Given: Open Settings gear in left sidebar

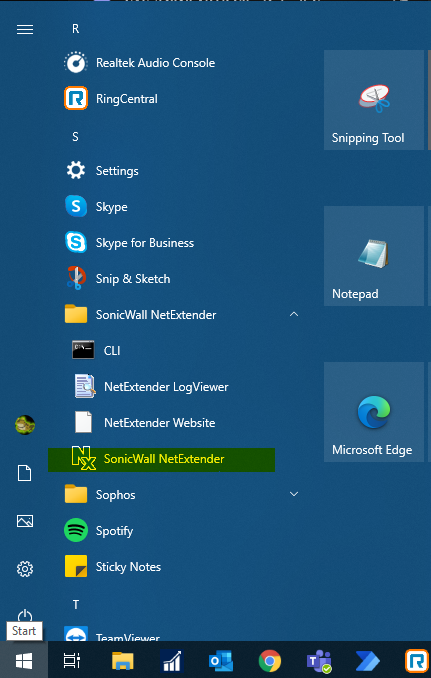Looking at the screenshot, I should pos(25,569).
